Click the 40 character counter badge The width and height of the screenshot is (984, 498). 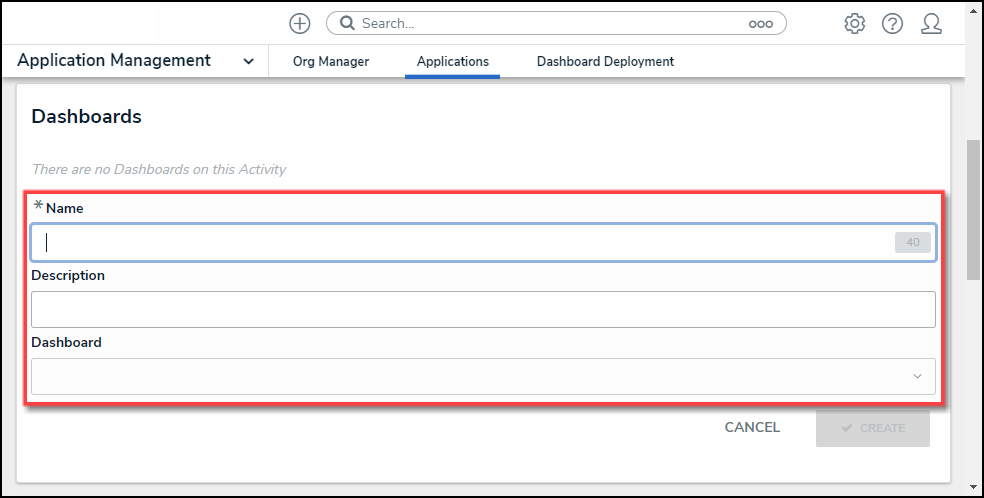coord(912,242)
